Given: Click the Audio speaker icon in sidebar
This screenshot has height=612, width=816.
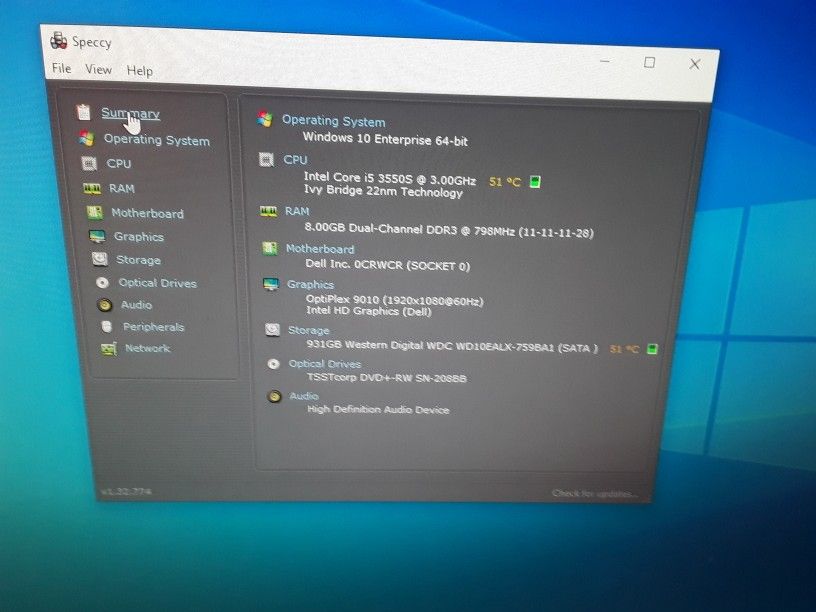Looking at the screenshot, I should pos(105,305).
